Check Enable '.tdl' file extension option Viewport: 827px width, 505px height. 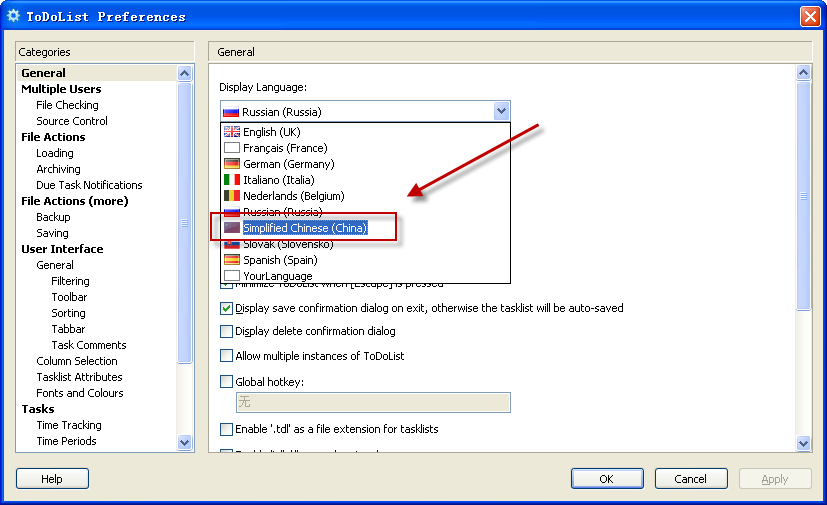226,429
